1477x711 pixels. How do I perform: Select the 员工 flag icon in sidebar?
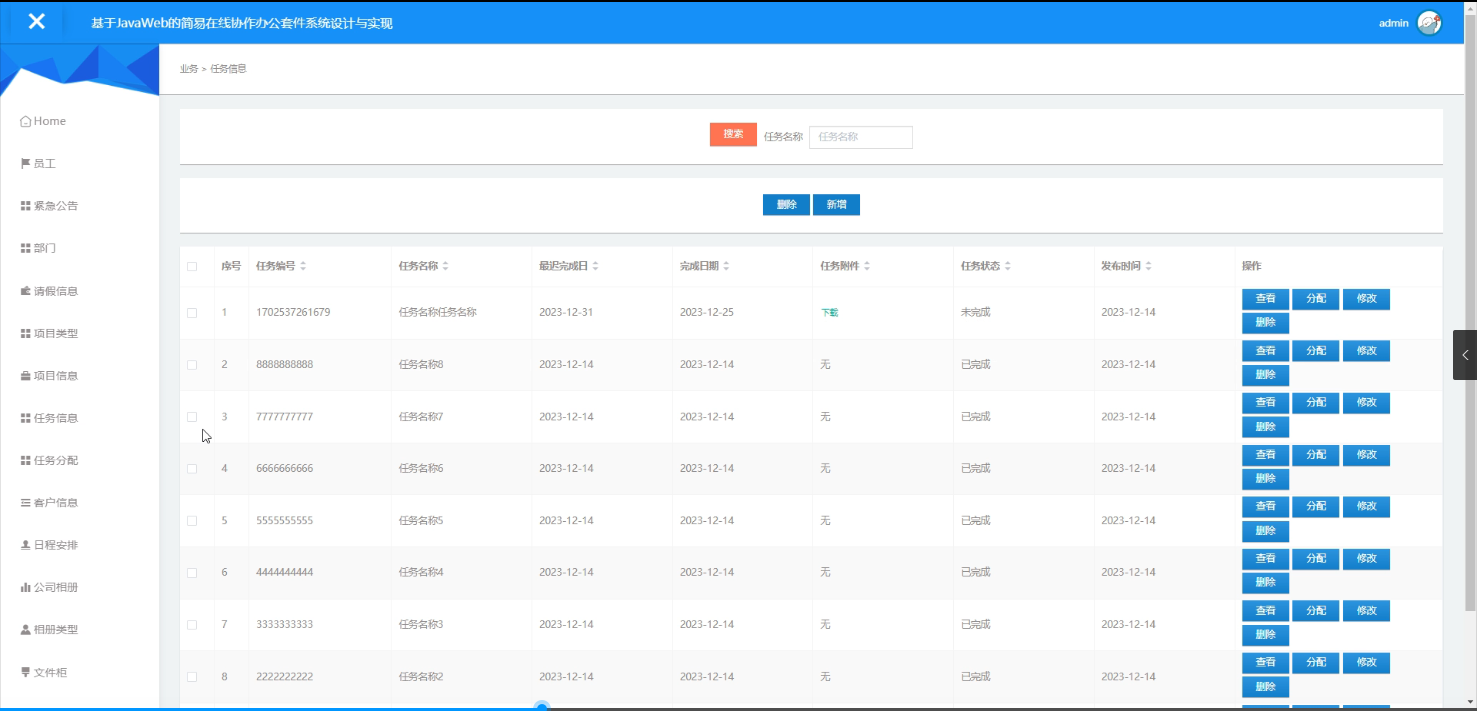pos(25,163)
